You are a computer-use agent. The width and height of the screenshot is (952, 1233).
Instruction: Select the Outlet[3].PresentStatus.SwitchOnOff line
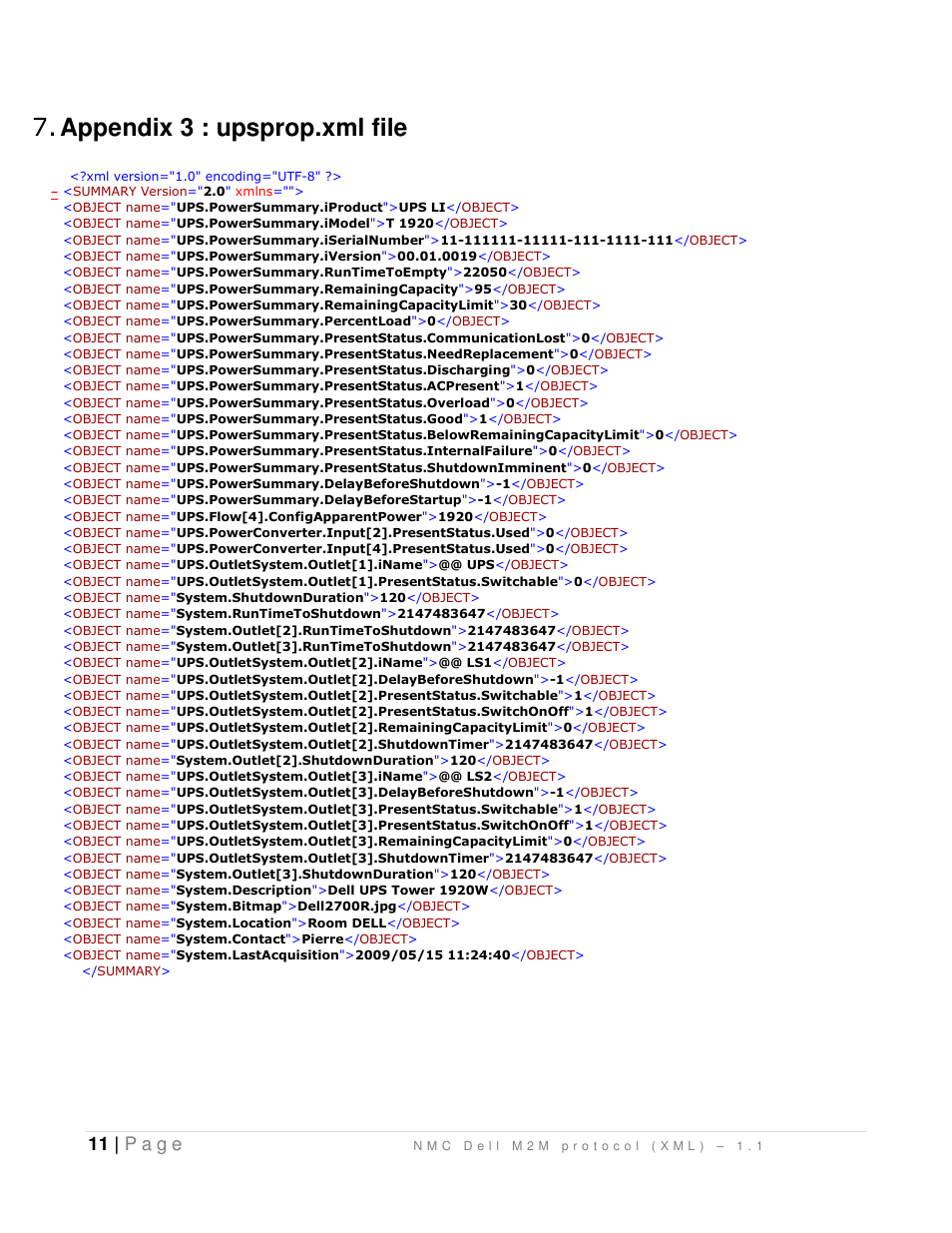(365, 826)
